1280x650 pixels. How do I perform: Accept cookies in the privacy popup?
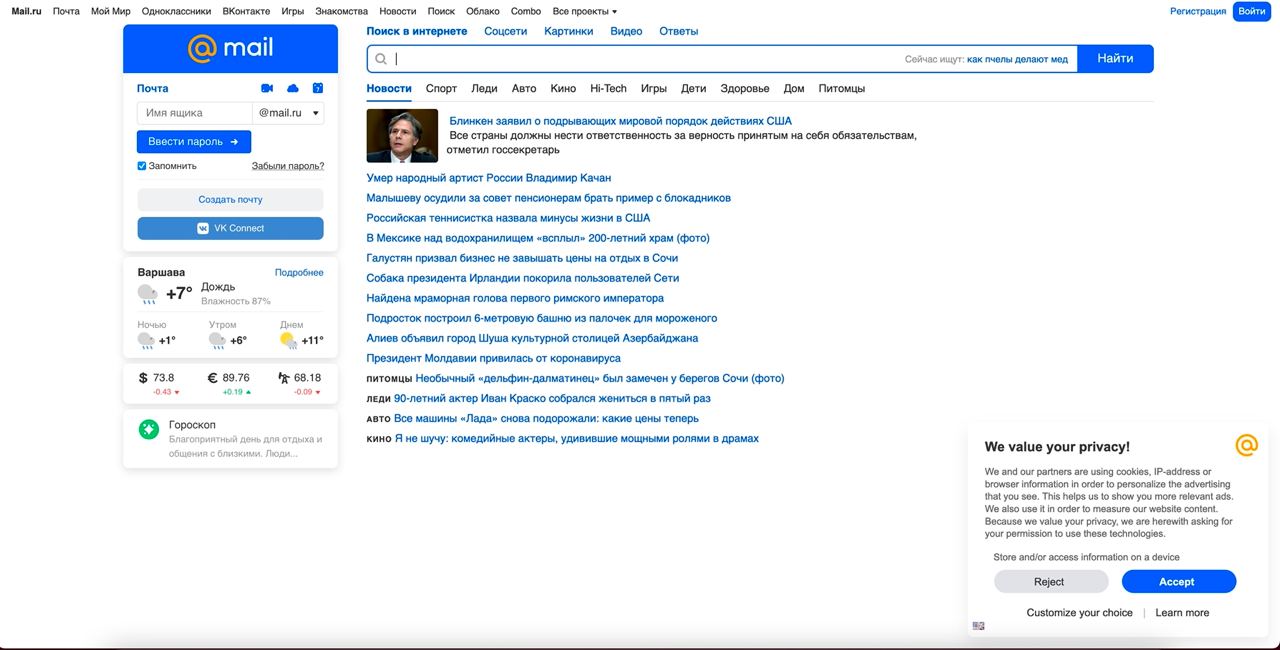[1178, 582]
